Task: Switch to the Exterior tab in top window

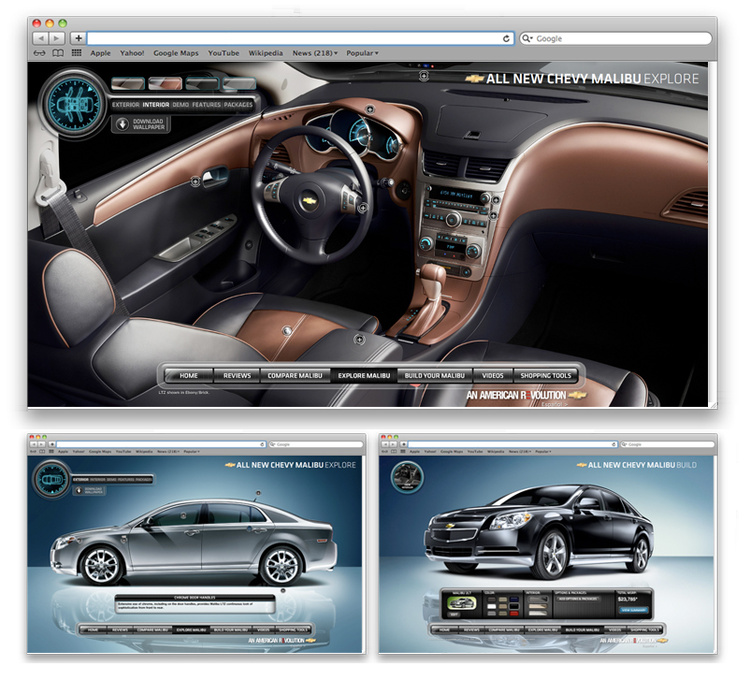Action: tap(125, 104)
